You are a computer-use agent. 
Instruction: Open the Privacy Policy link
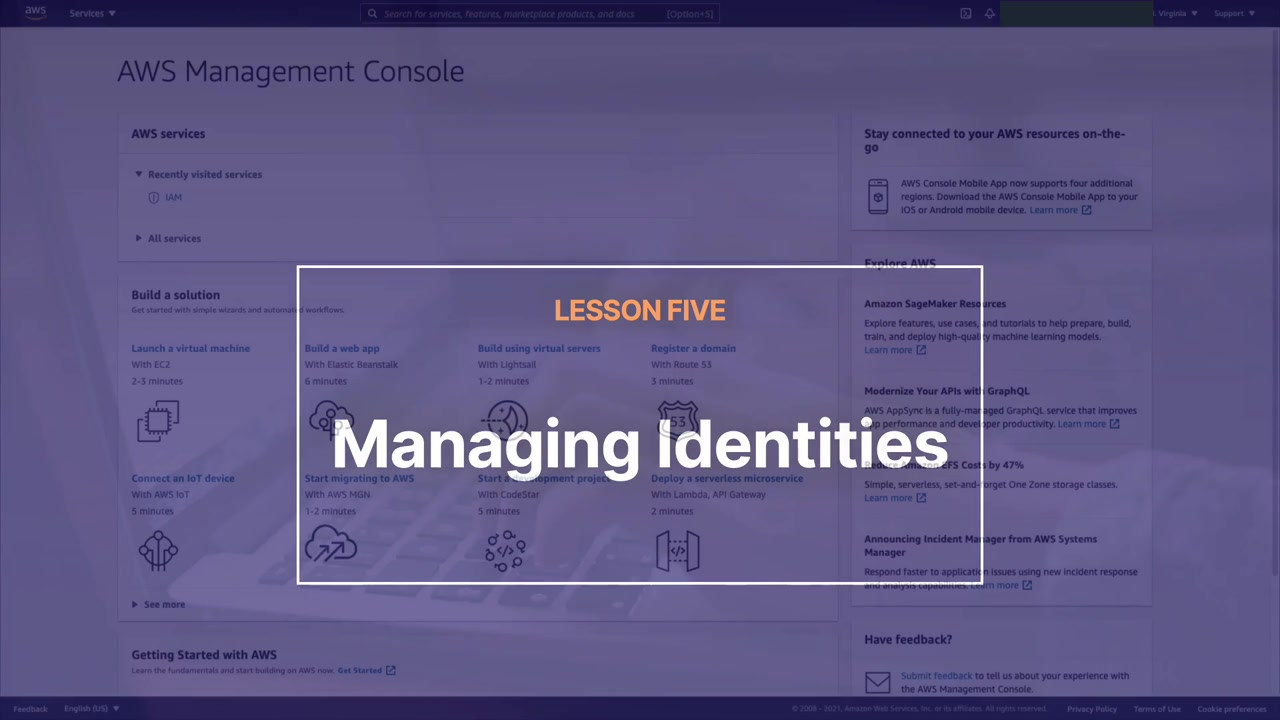pos(1092,709)
